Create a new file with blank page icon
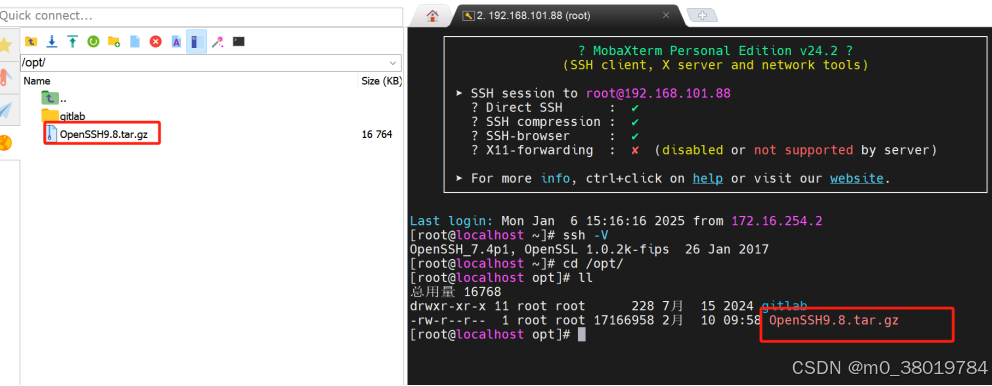Image resolution: width=992 pixels, height=386 pixels. 135,42
